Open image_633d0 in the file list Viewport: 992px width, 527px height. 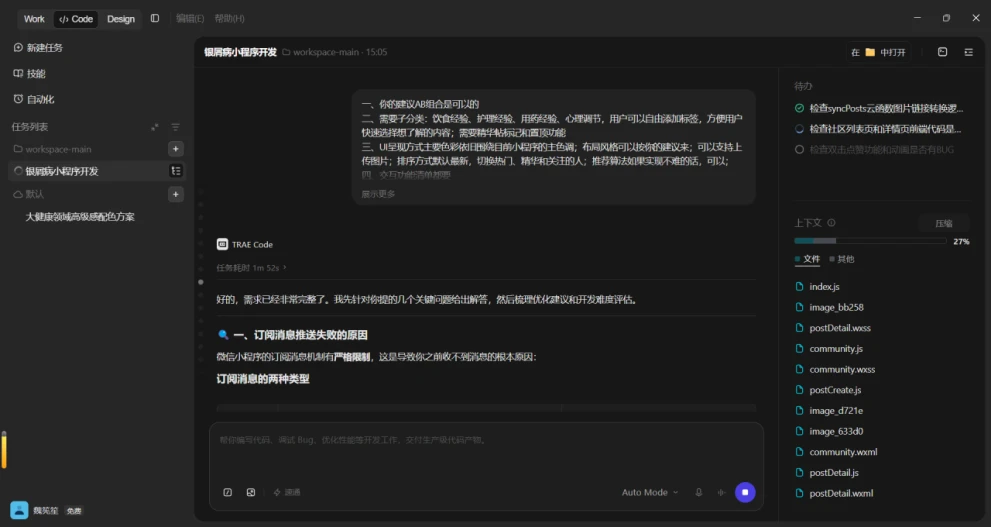[836, 431]
